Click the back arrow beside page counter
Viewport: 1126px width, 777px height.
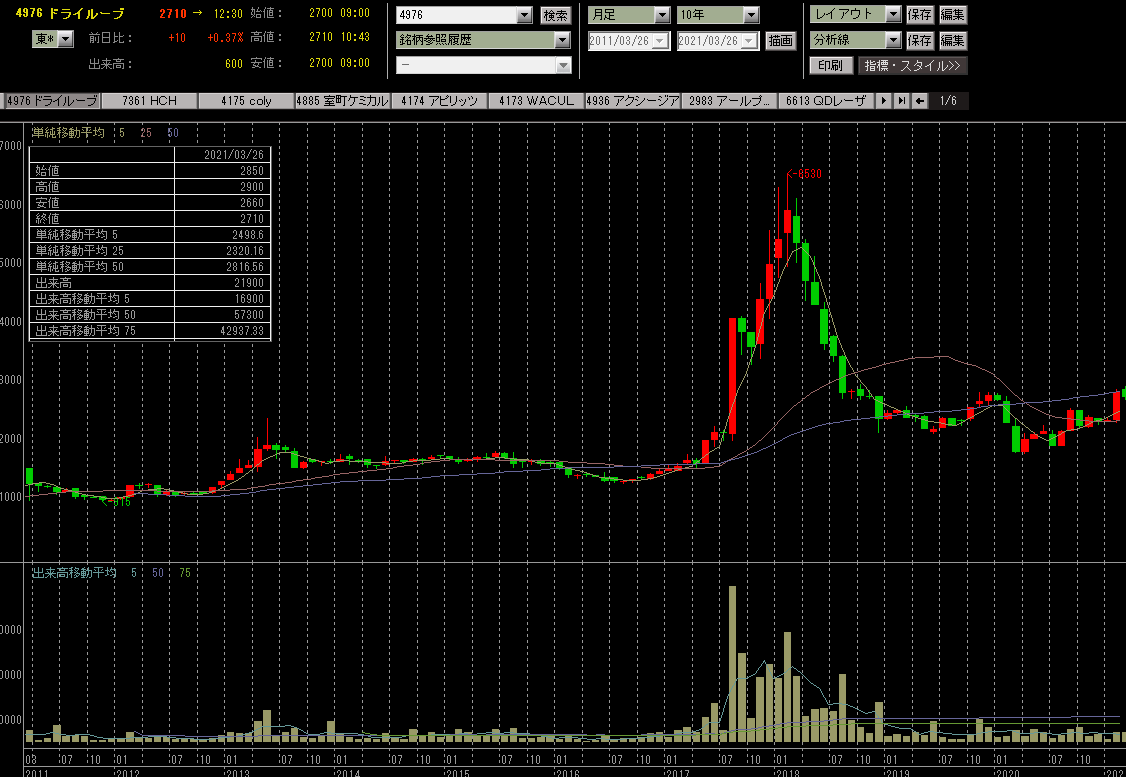[x=919, y=101]
